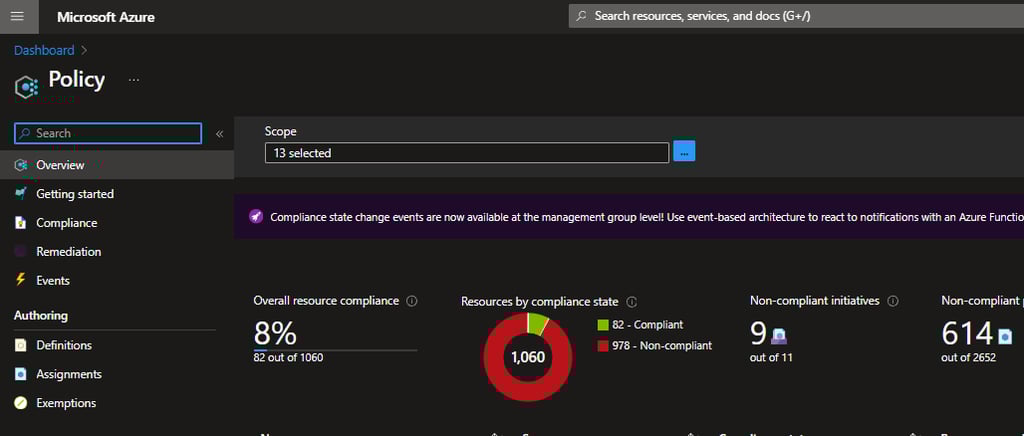Click the initiative icon beside 9
This screenshot has width=1024, height=436.
pos(778,336)
